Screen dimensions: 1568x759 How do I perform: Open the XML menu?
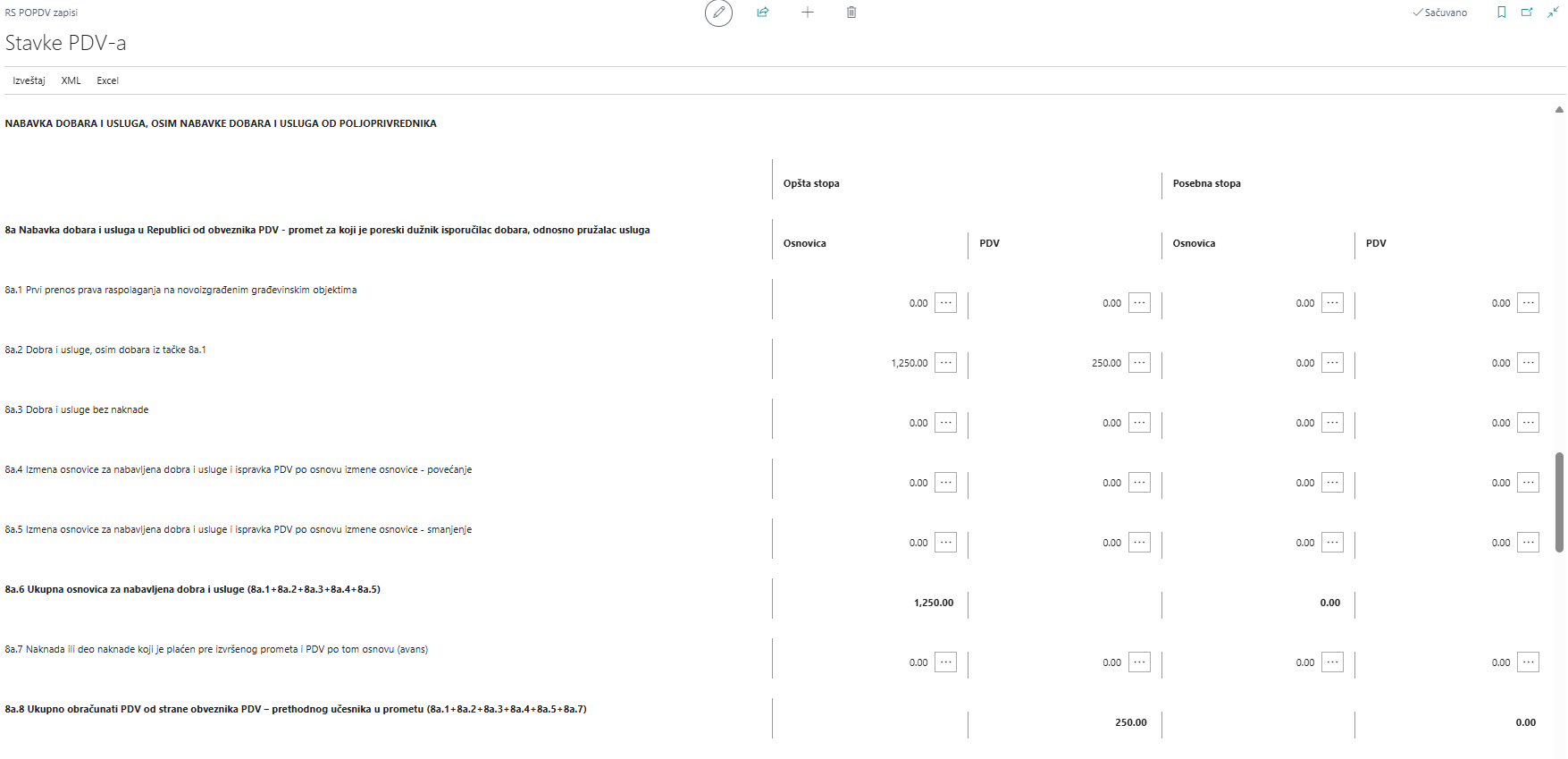coord(71,80)
